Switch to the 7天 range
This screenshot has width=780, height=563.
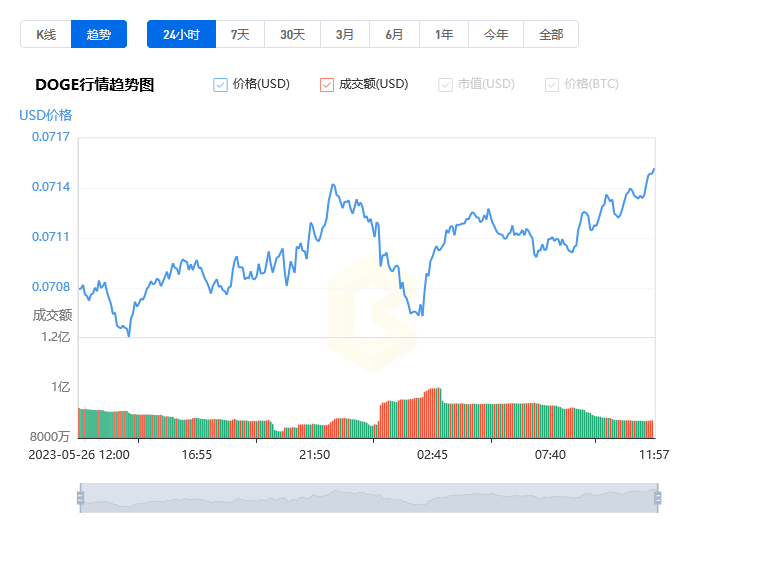point(240,34)
